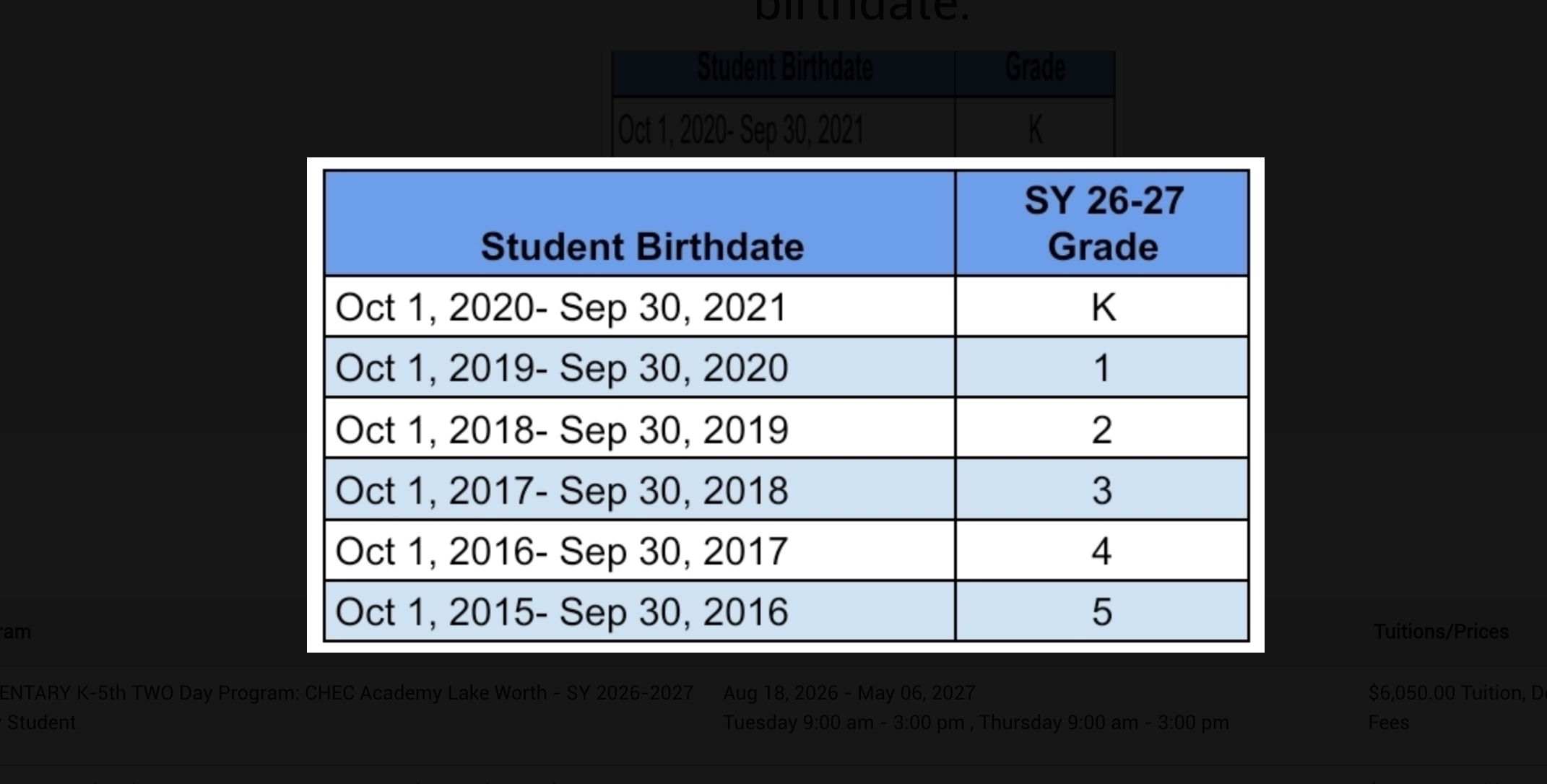Click the grade 2 cell
This screenshot has width=1547, height=784.
(x=1103, y=430)
